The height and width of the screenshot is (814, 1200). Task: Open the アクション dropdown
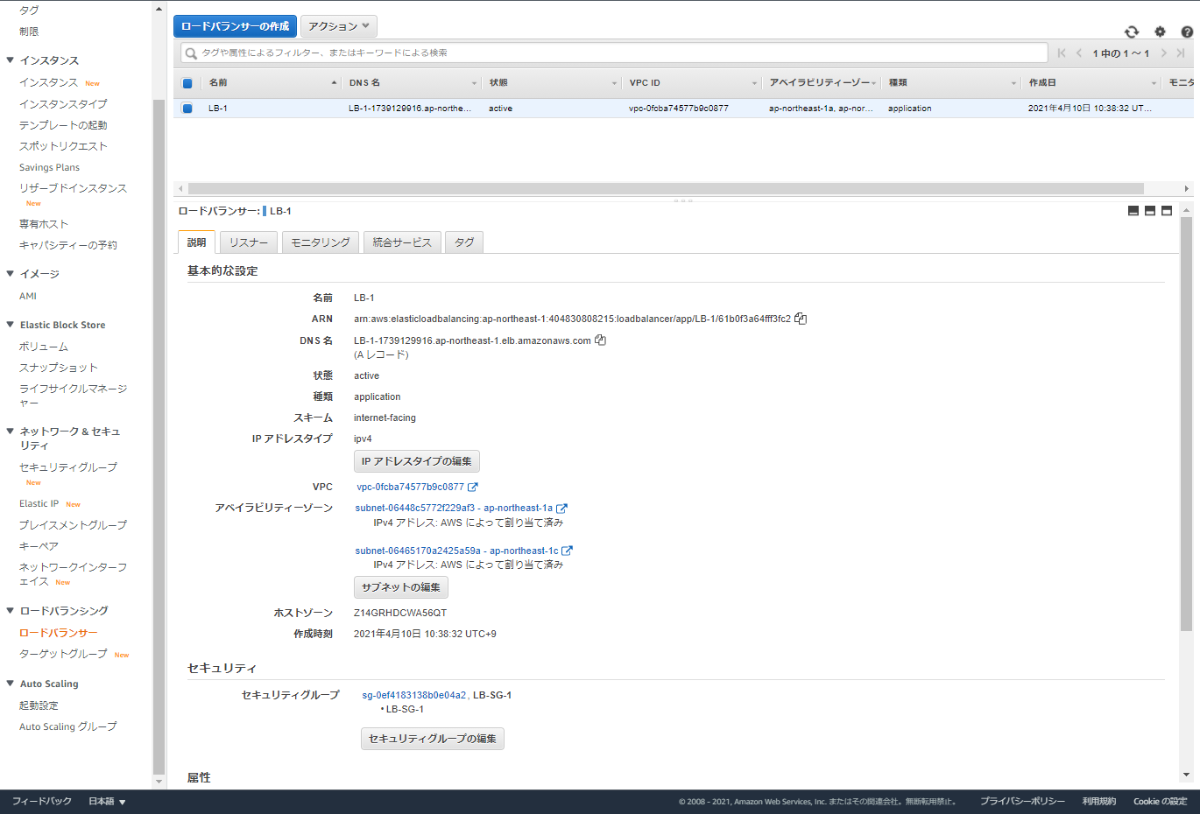[x=339, y=26]
